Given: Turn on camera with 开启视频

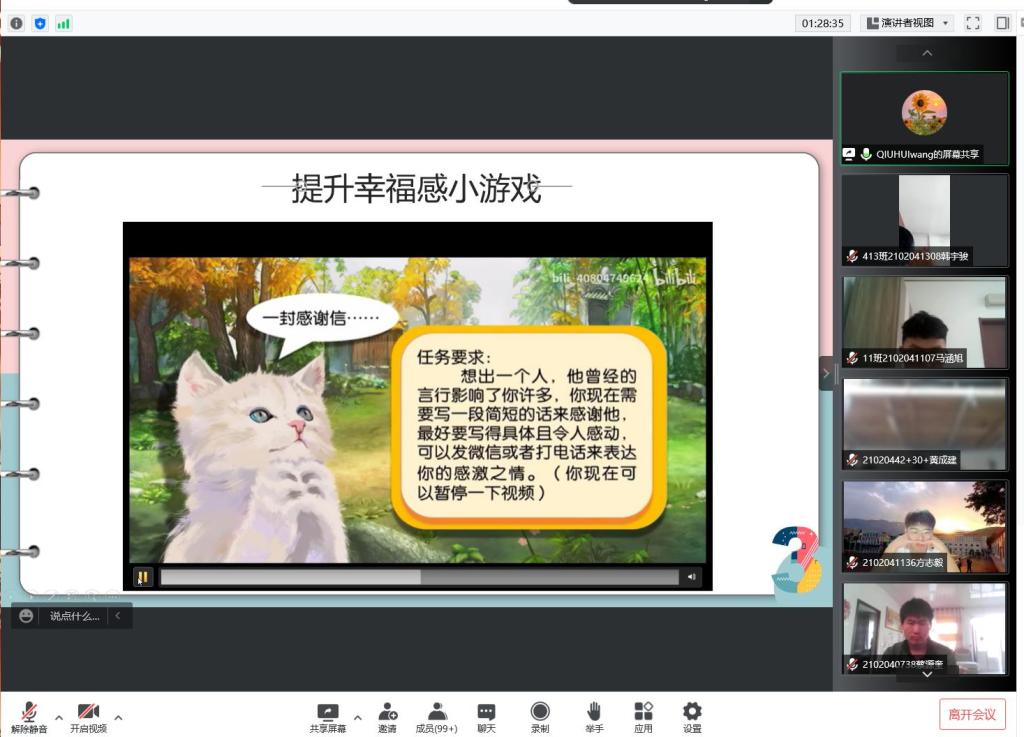Looking at the screenshot, I should tap(88, 716).
